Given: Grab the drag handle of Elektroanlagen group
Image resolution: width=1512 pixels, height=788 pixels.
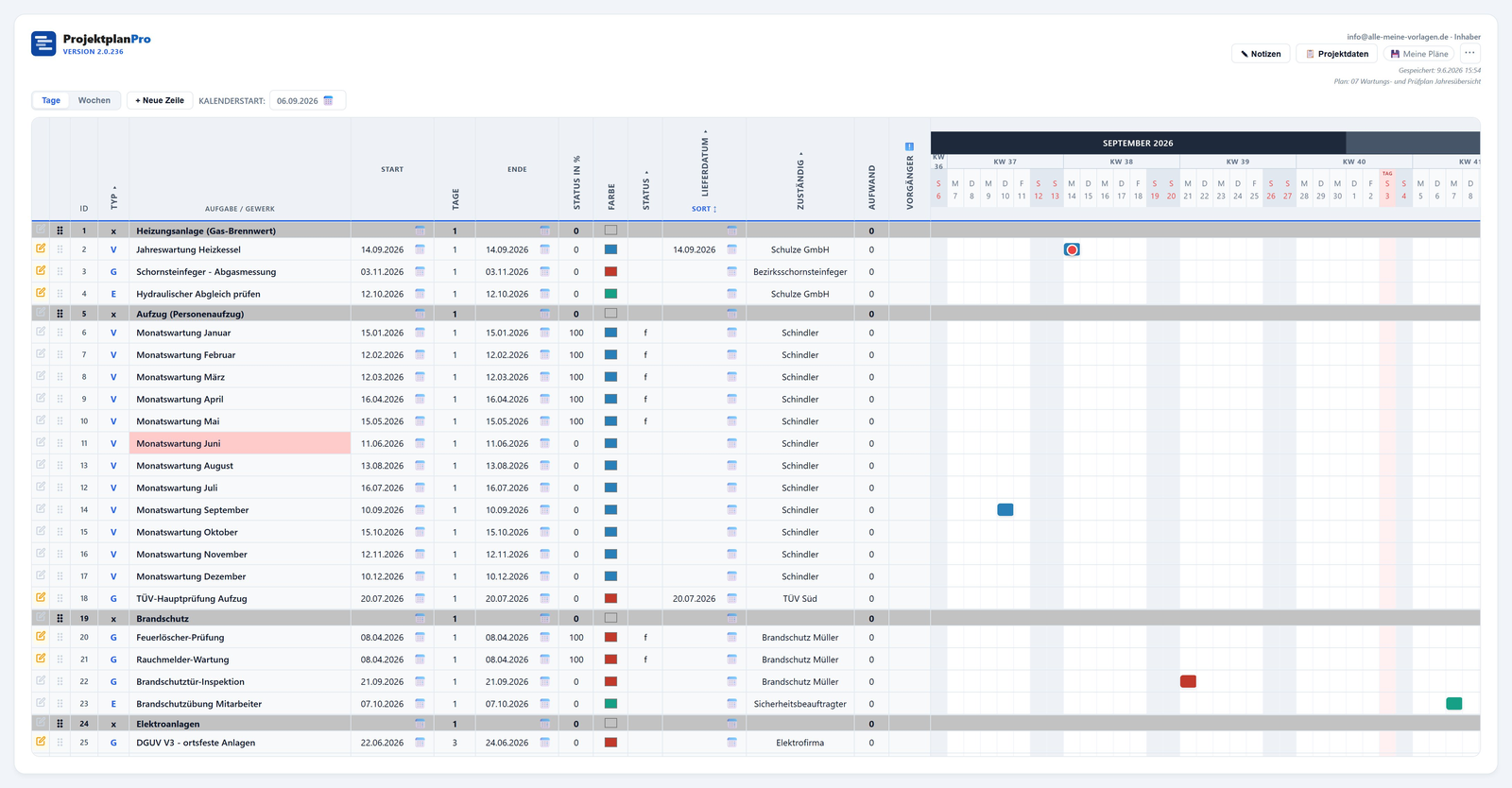Looking at the screenshot, I should tap(60, 724).
